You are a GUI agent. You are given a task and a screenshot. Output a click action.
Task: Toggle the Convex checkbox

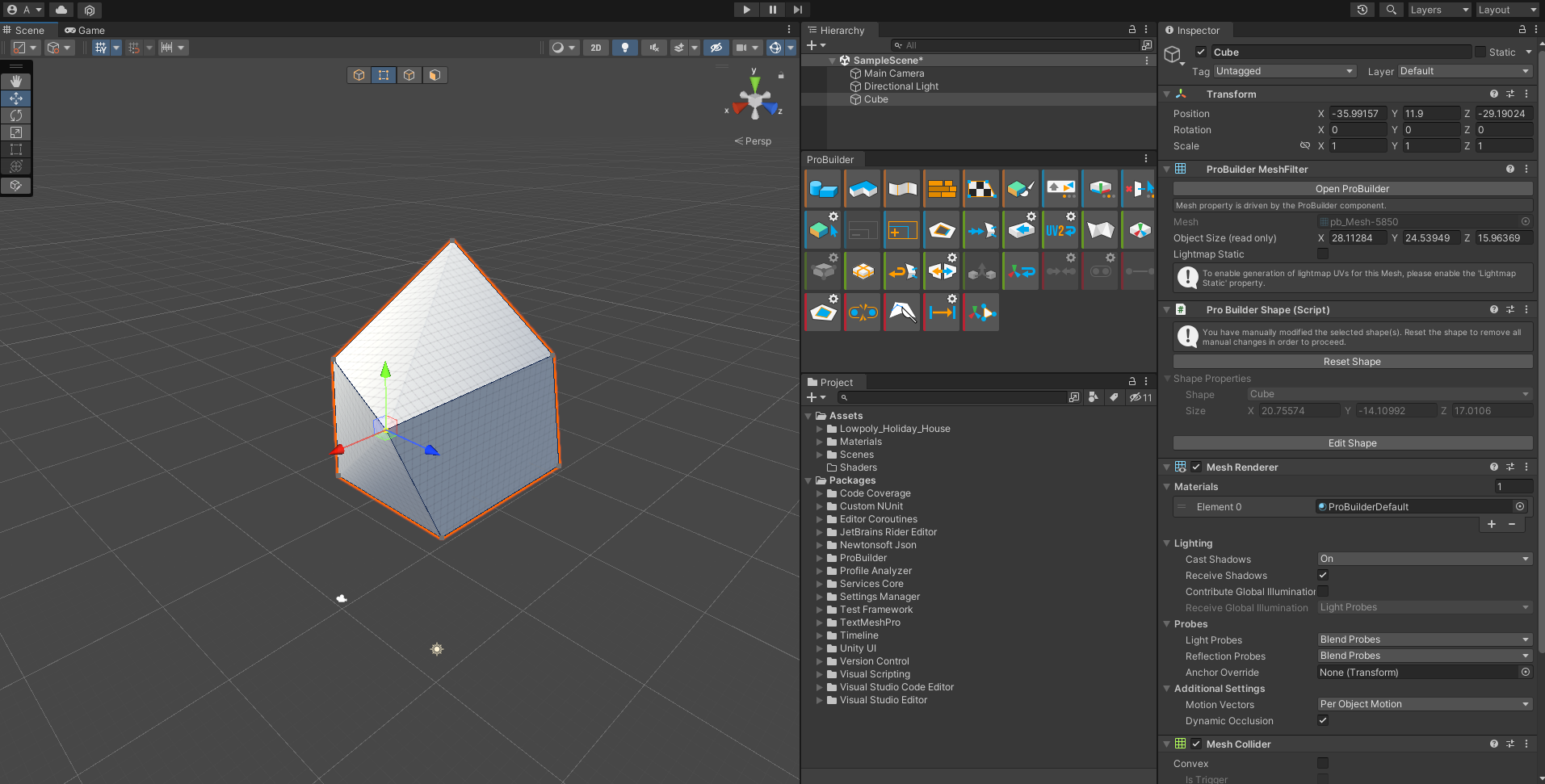point(1322,763)
